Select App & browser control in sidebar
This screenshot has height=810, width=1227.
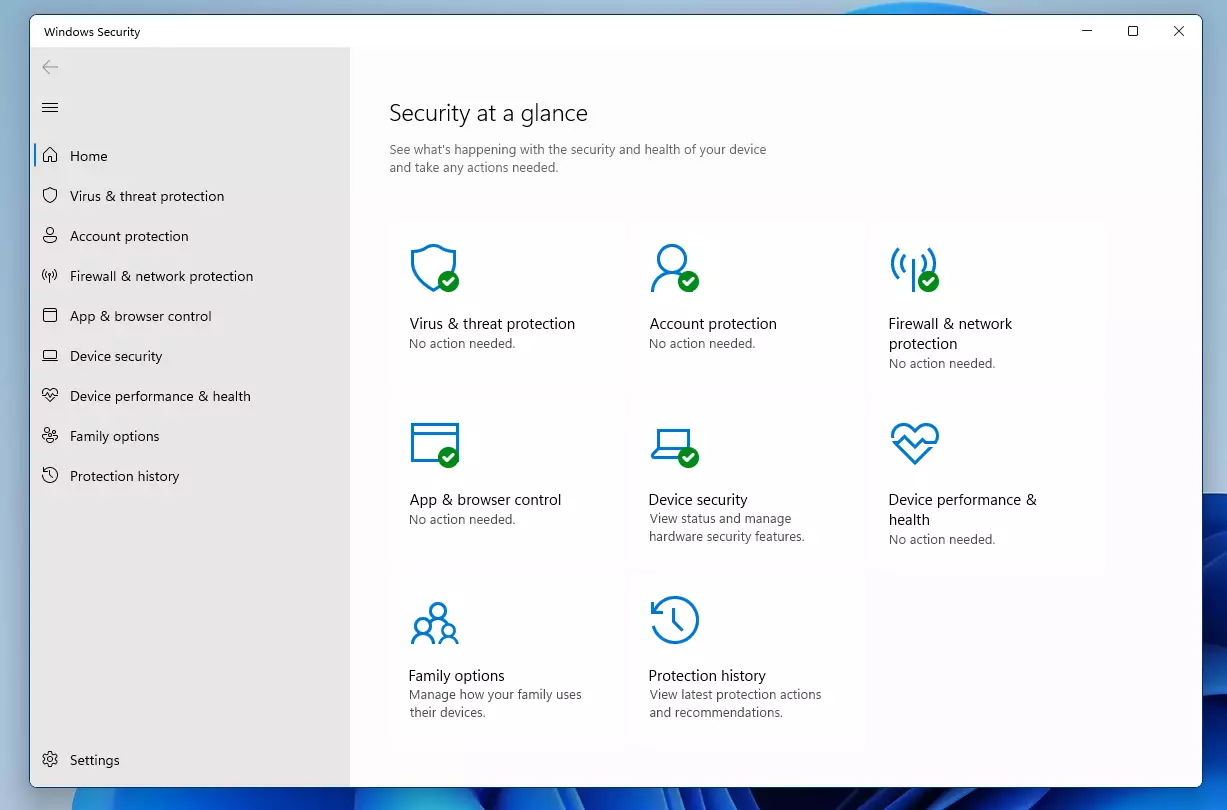coord(141,316)
